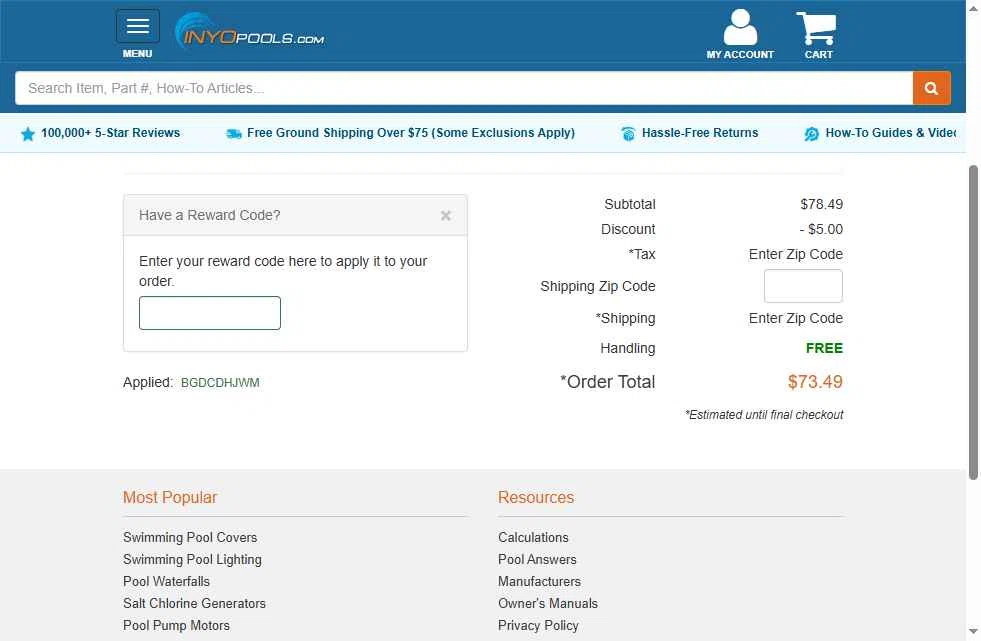Close the Reward Code panel
The height and width of the screenshot is (641, 981).
pyautogui.click(x=445, y=216)
